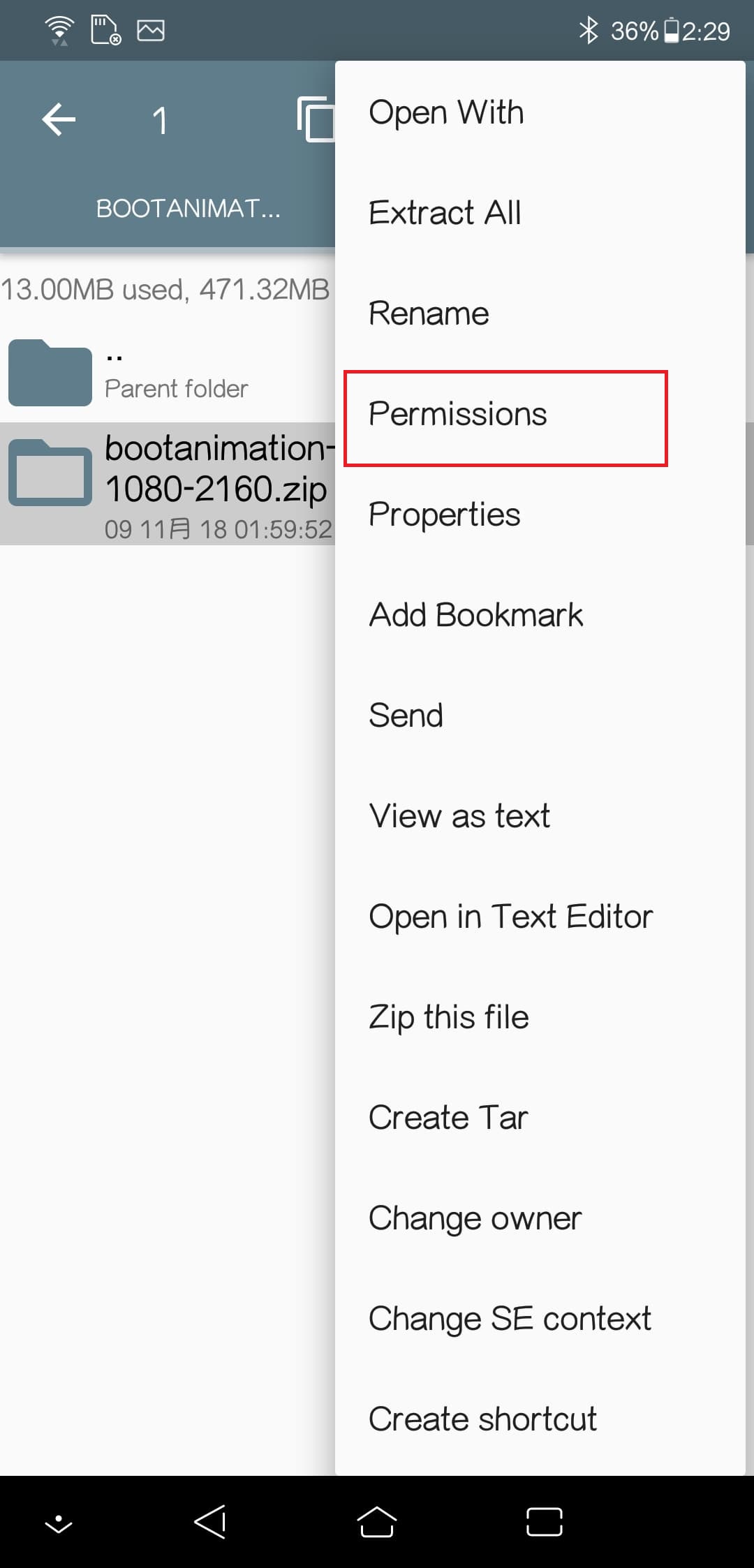754x1568 pixels.
Task: Tap the back arrow in toolbar
Action: (x=59, y=119)
